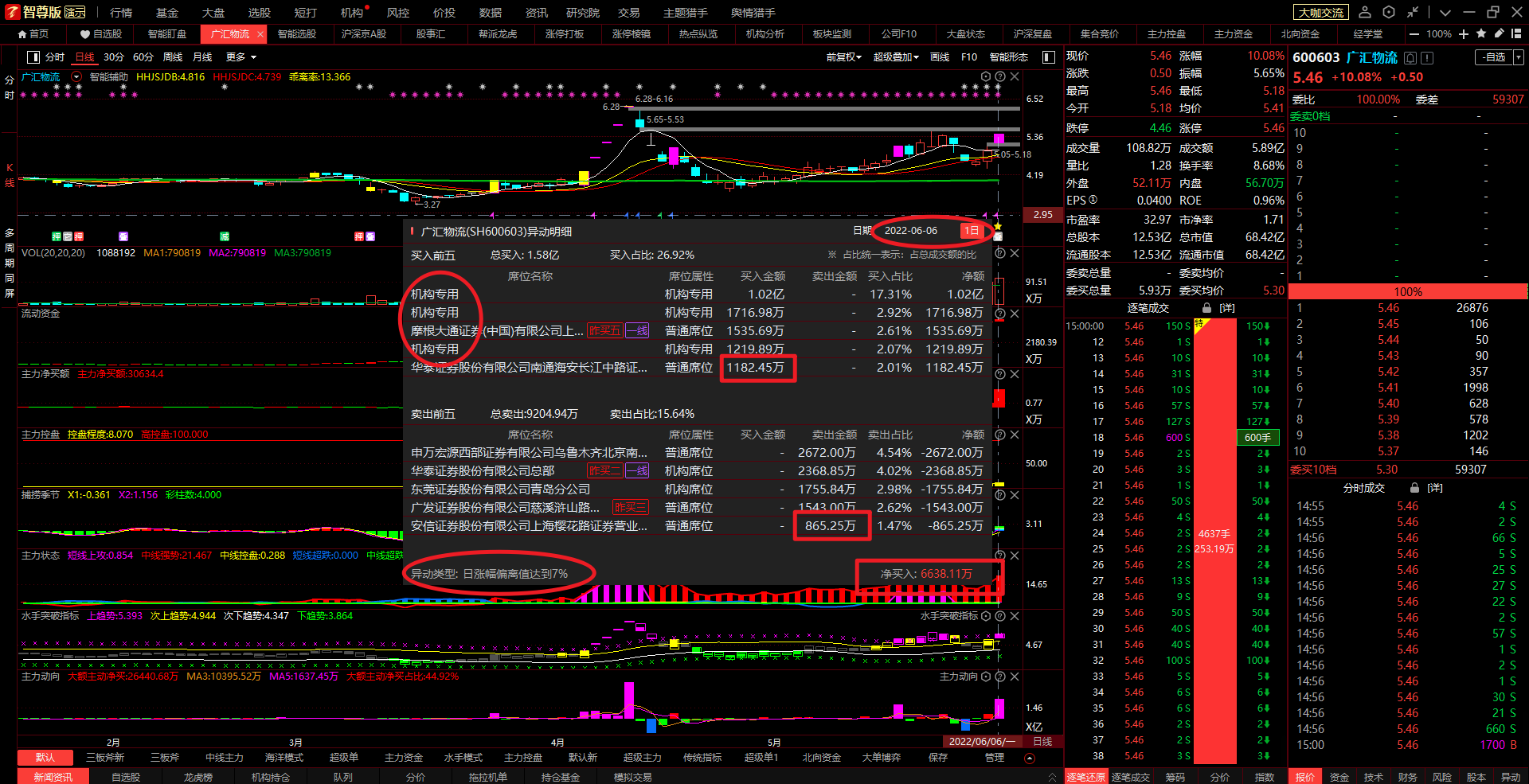1529x784 pixels.
Task: Click the red 100% order ratio bar
Action: coord(1408,292)
